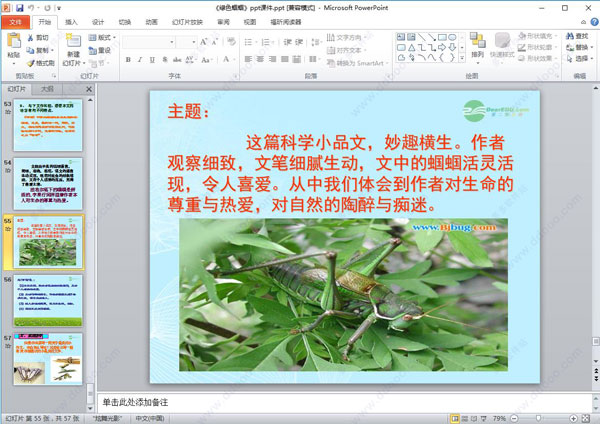Open the font size dropdown
Viewport: 600px width, 424px height.
point(194,42)
